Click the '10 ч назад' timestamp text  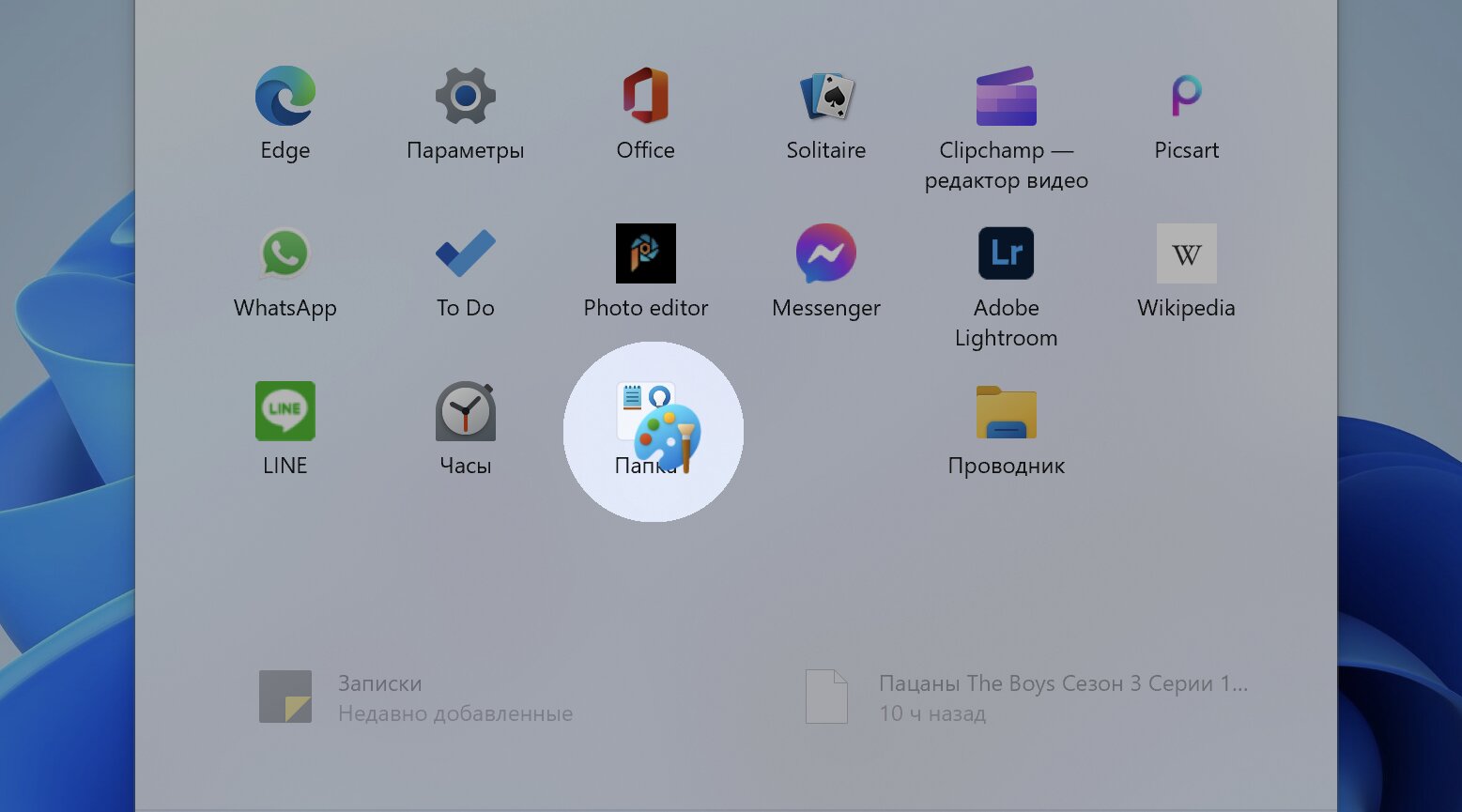[x=932, y=713]
